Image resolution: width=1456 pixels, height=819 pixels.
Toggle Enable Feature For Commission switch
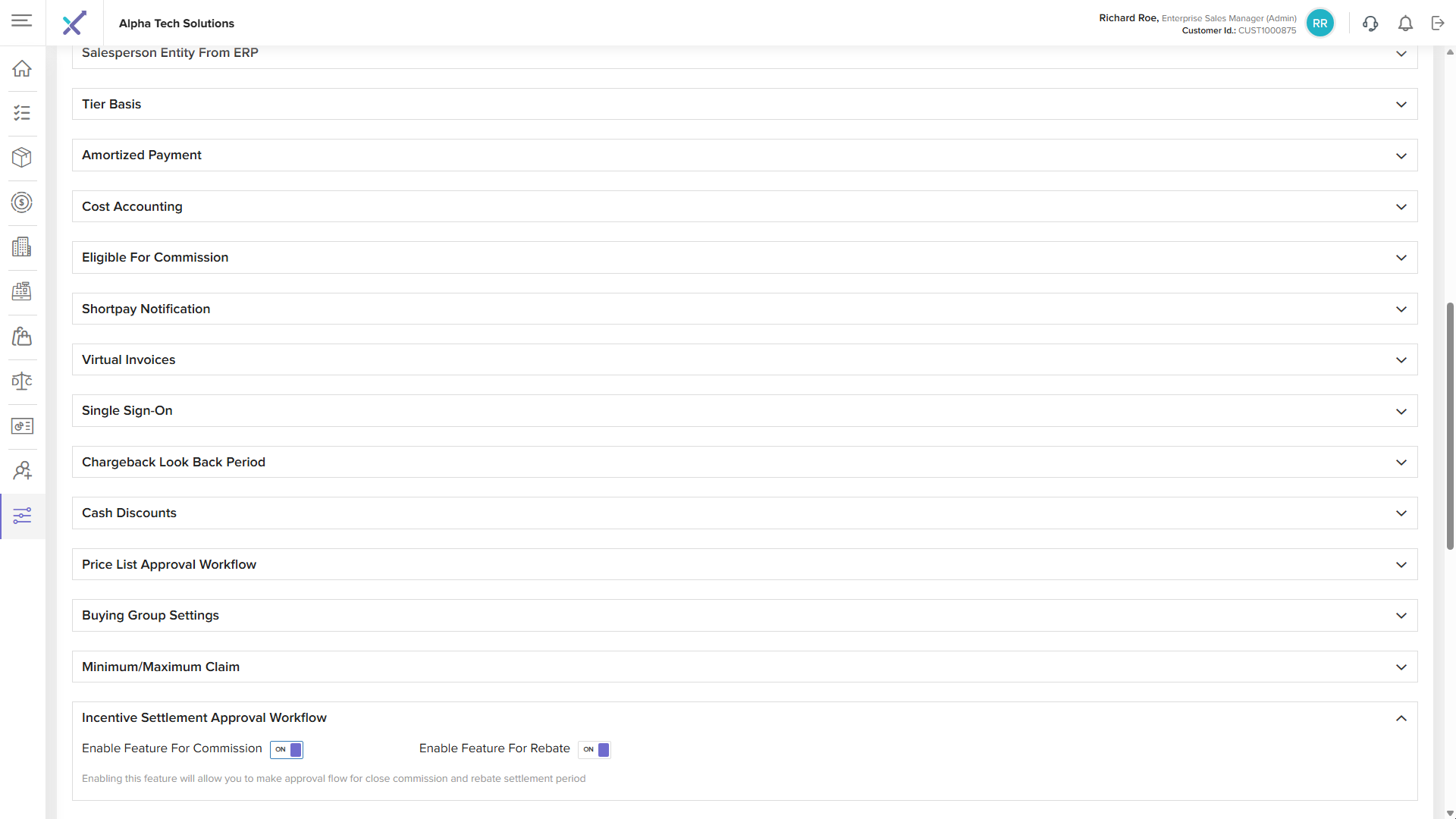tap(287, 749)
